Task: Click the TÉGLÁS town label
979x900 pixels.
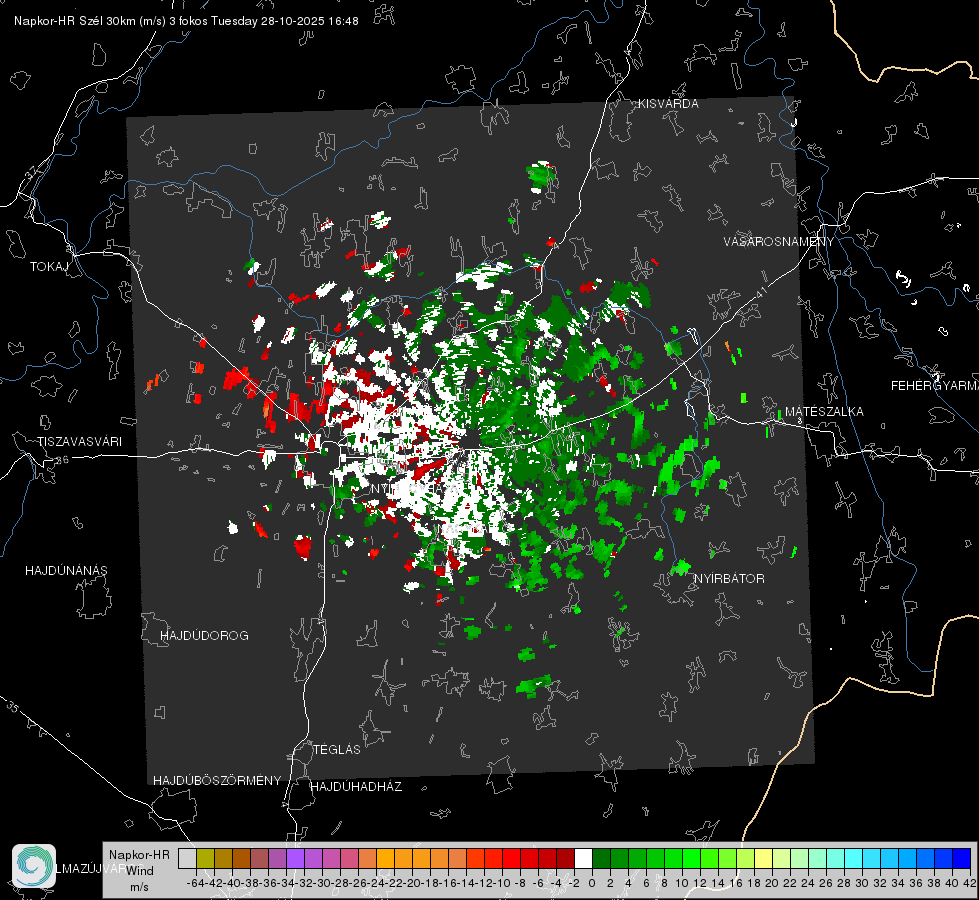Action: [337, 749]
